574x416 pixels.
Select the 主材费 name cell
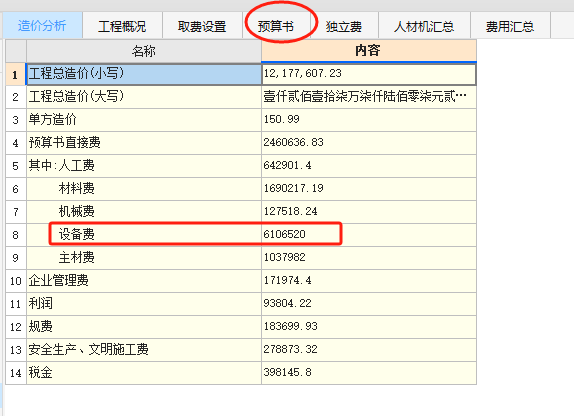coord(144,258)
